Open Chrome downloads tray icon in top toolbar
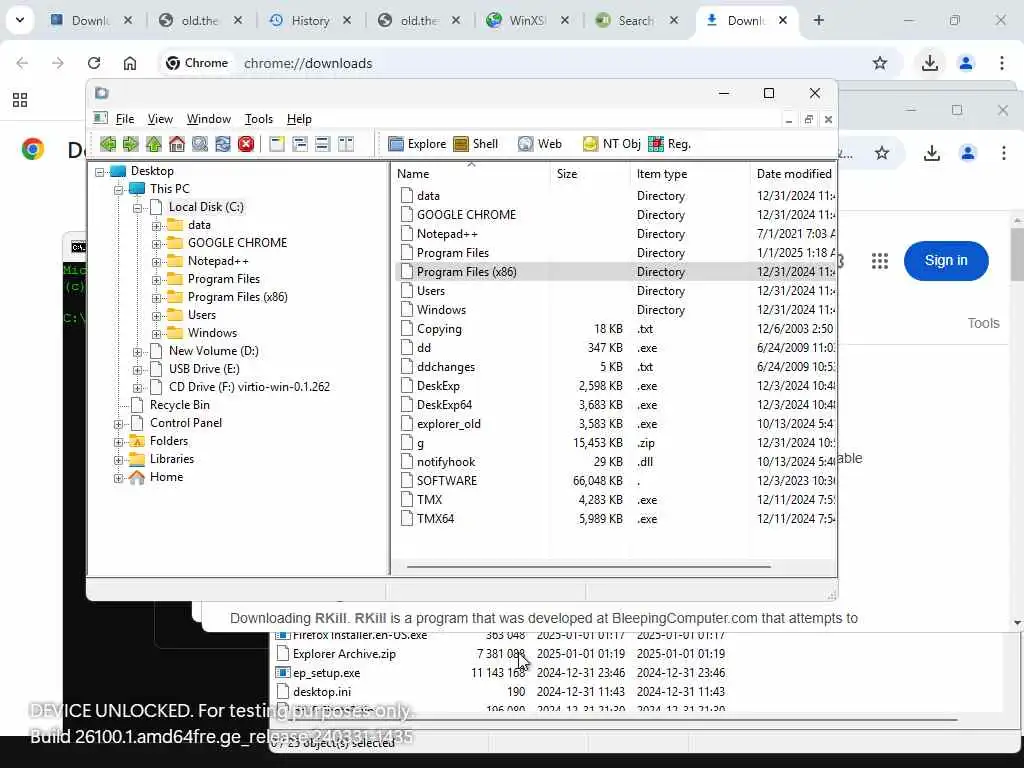 point(930,63)
